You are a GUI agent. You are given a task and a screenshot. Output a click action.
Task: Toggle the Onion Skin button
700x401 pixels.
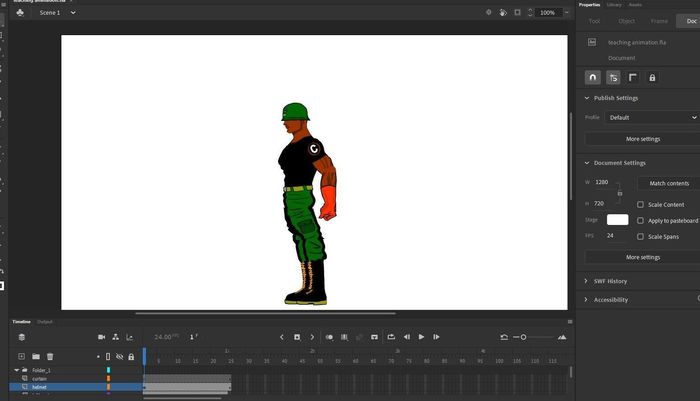coord(329,337)
